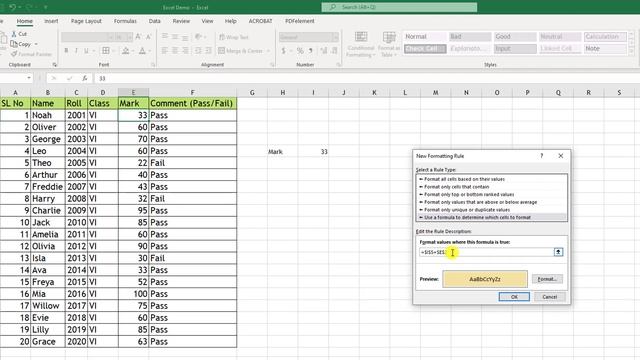Go to the Formulas tab
Viewport: 640px width, 360px height.
point(125,21)
